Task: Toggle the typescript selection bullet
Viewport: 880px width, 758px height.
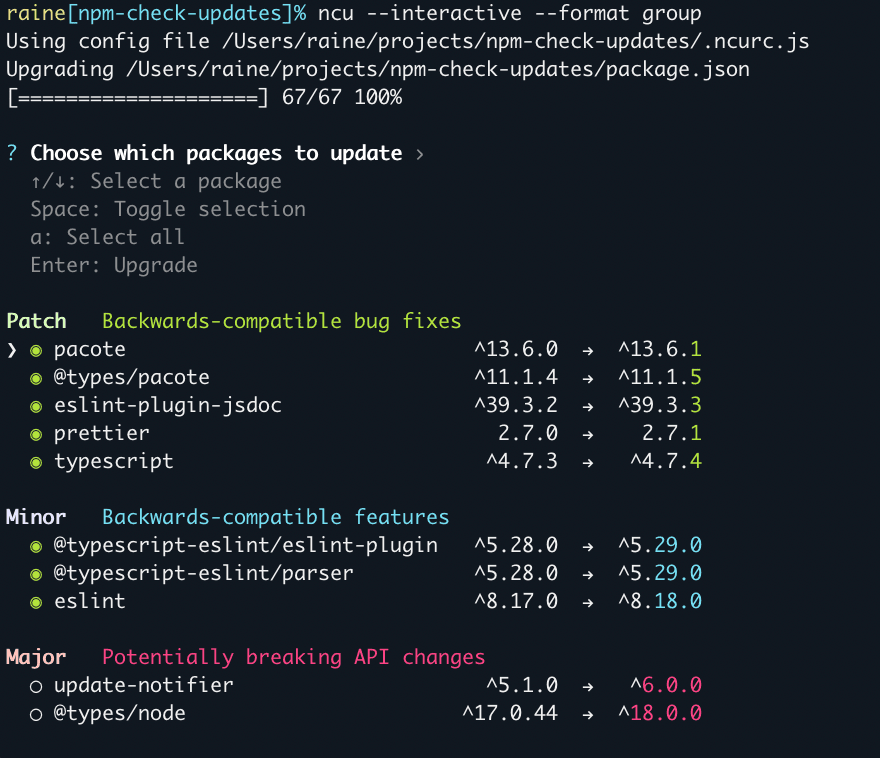Action: 36,463
